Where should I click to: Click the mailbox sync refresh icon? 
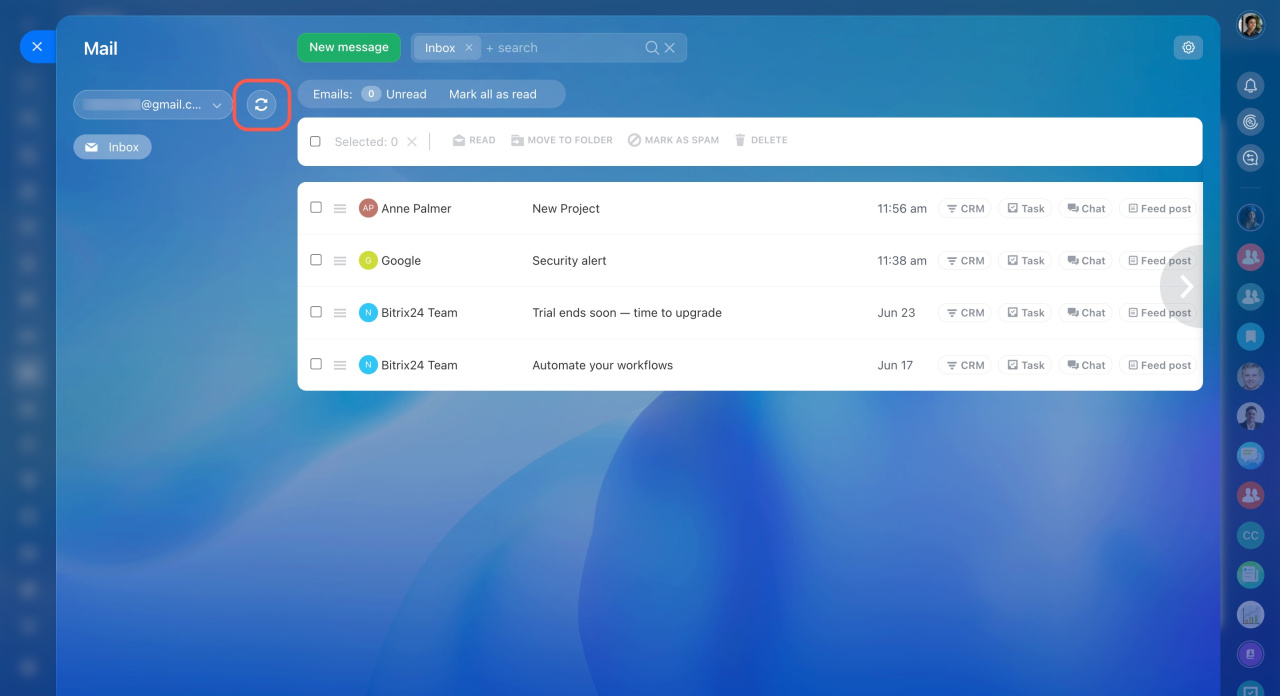tap(261, 105)
